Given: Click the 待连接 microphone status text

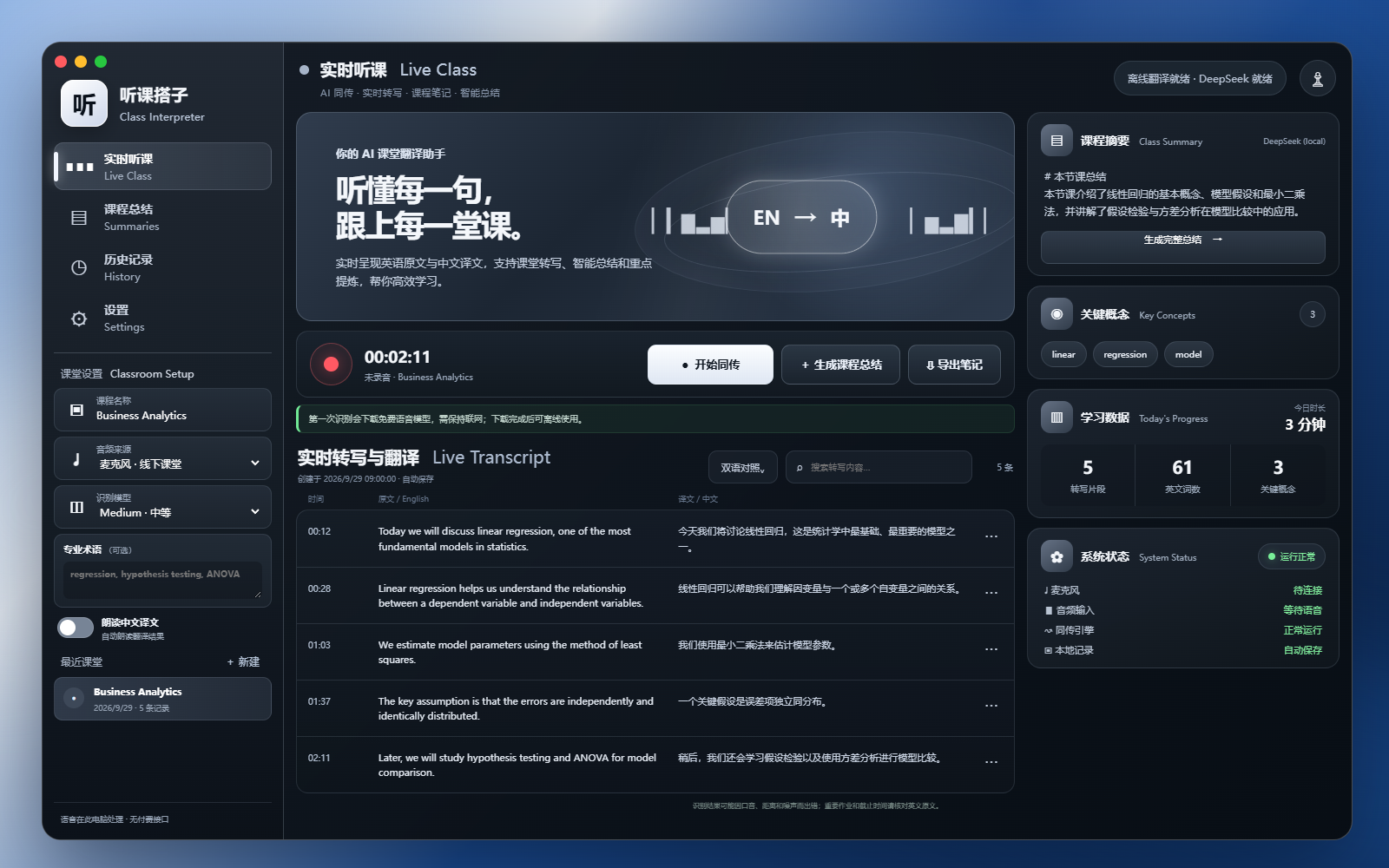Looking at the screenshot, I should click(x=1307, y=590).
